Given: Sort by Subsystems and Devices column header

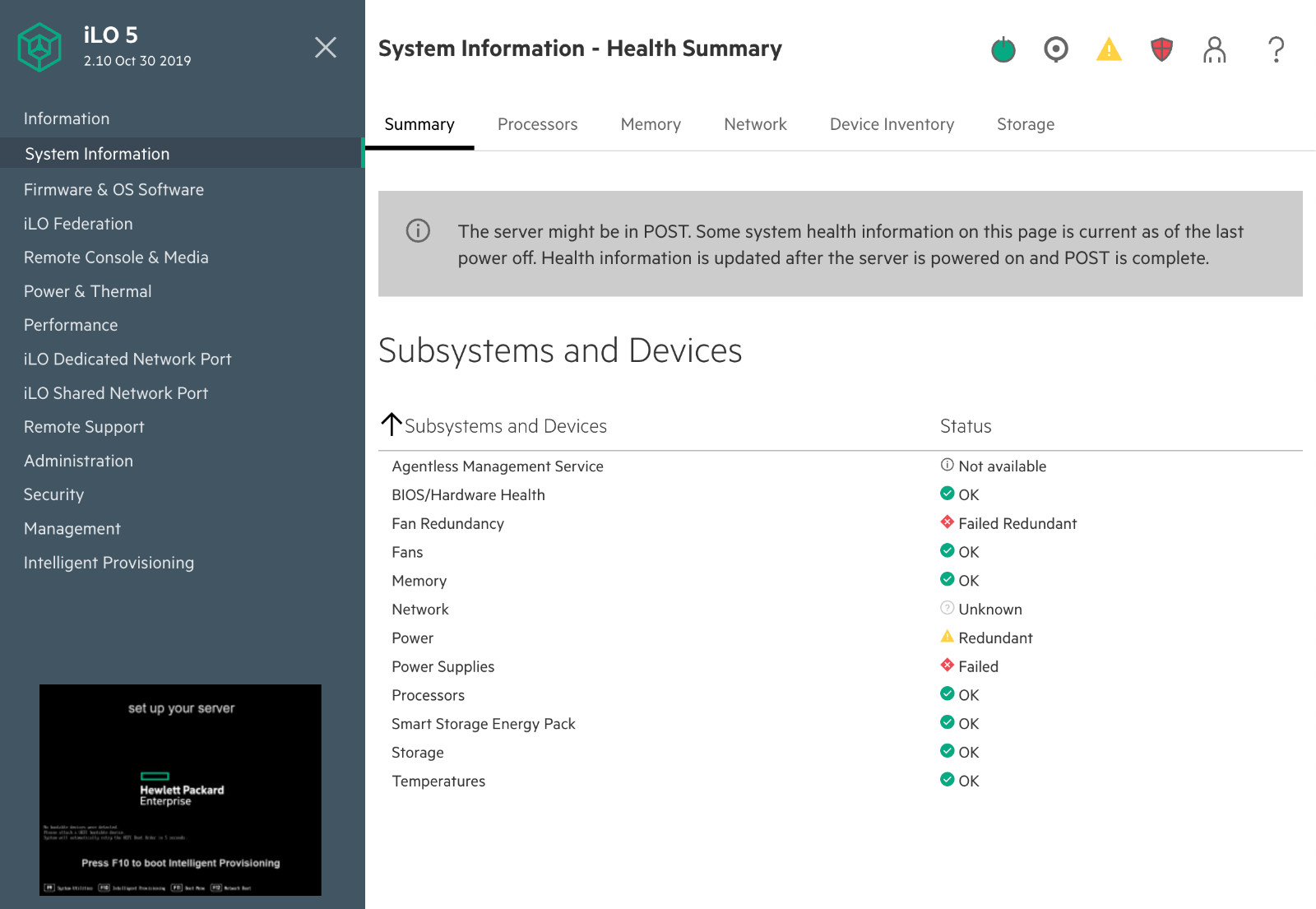Looking at the screenshot, I should coord(505,426).
